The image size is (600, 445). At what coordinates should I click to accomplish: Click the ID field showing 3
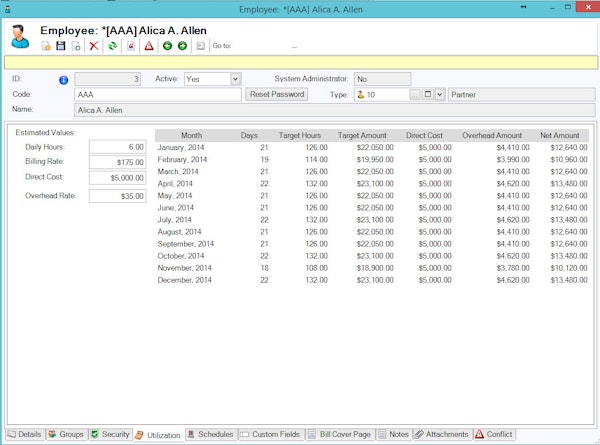point(108,79)
